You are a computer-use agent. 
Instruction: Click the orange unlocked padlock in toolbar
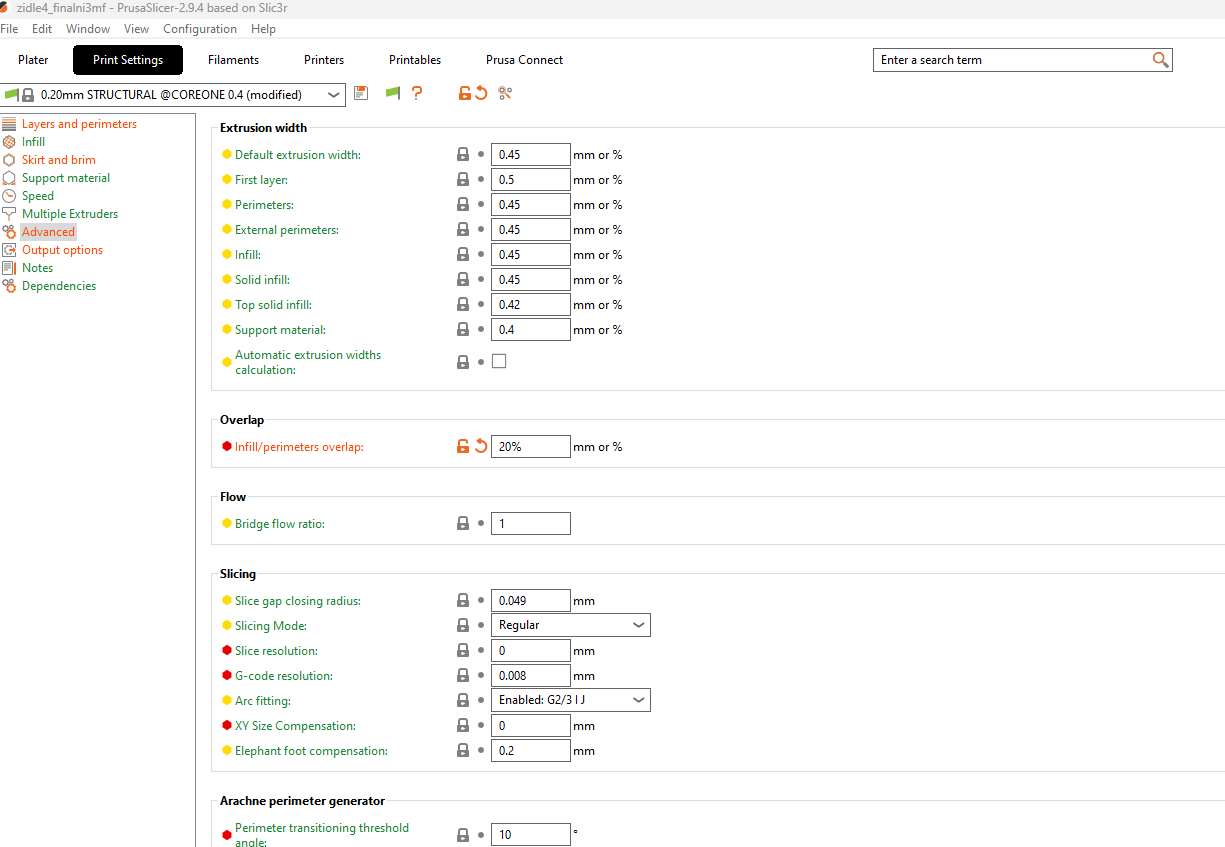point(464,93)
